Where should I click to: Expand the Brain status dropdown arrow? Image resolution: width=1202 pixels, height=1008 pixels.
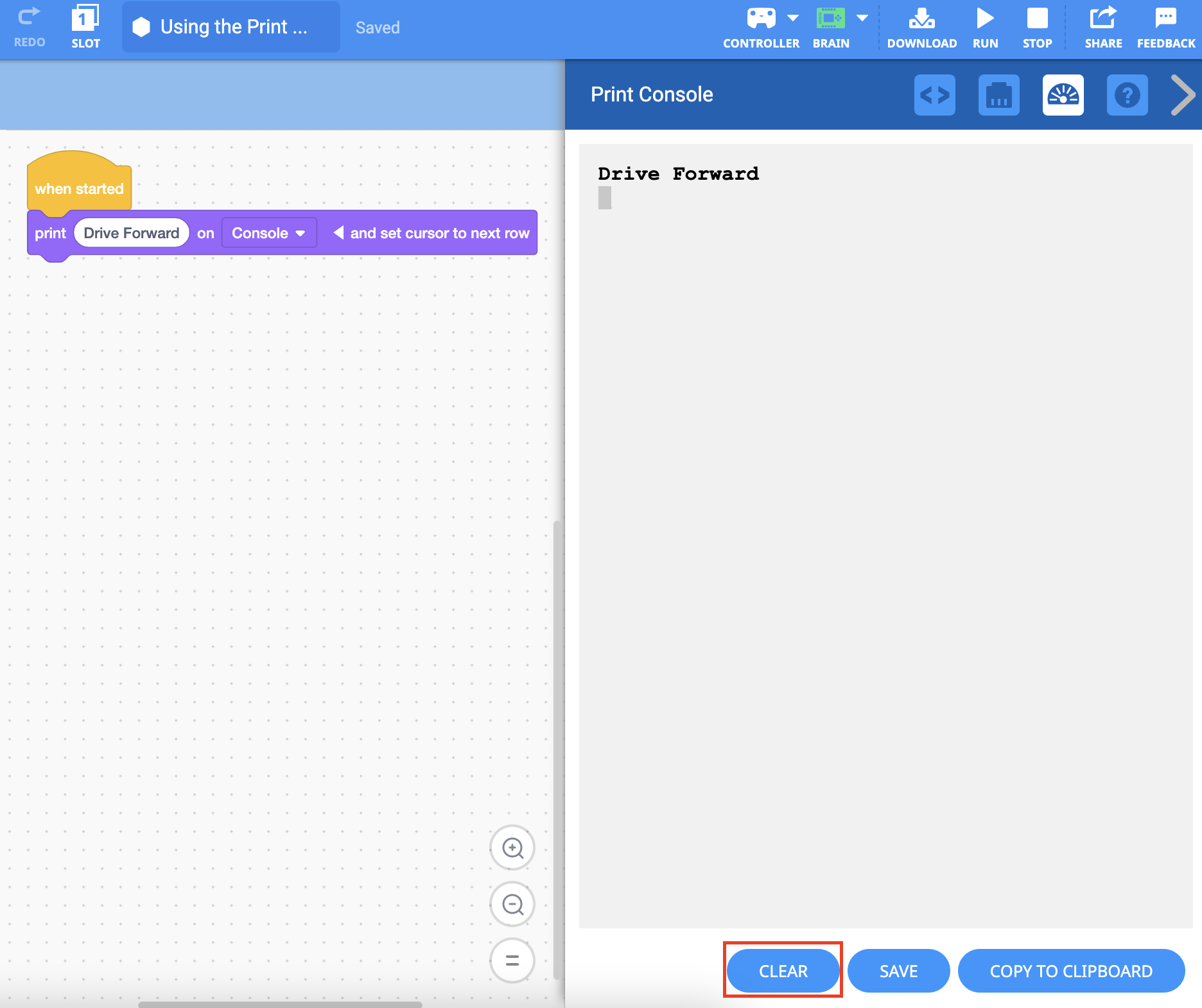[862, 18]
